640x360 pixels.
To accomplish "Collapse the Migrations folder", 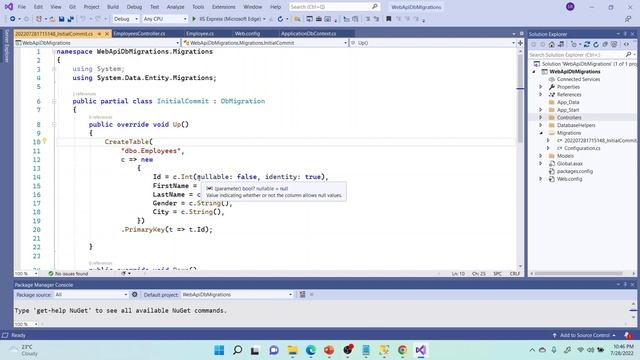I will tap(541, 133).
